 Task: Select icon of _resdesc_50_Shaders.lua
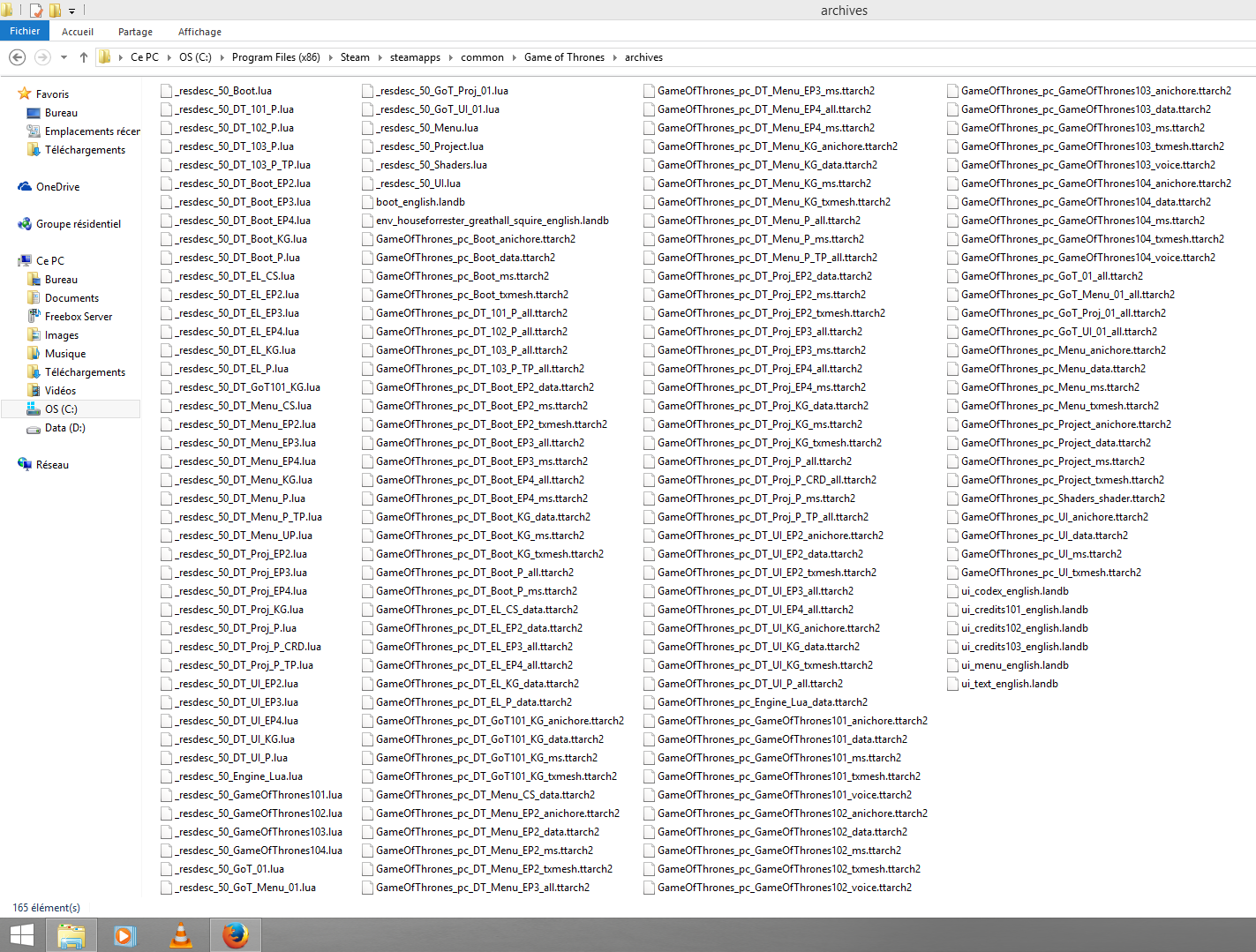368,165
